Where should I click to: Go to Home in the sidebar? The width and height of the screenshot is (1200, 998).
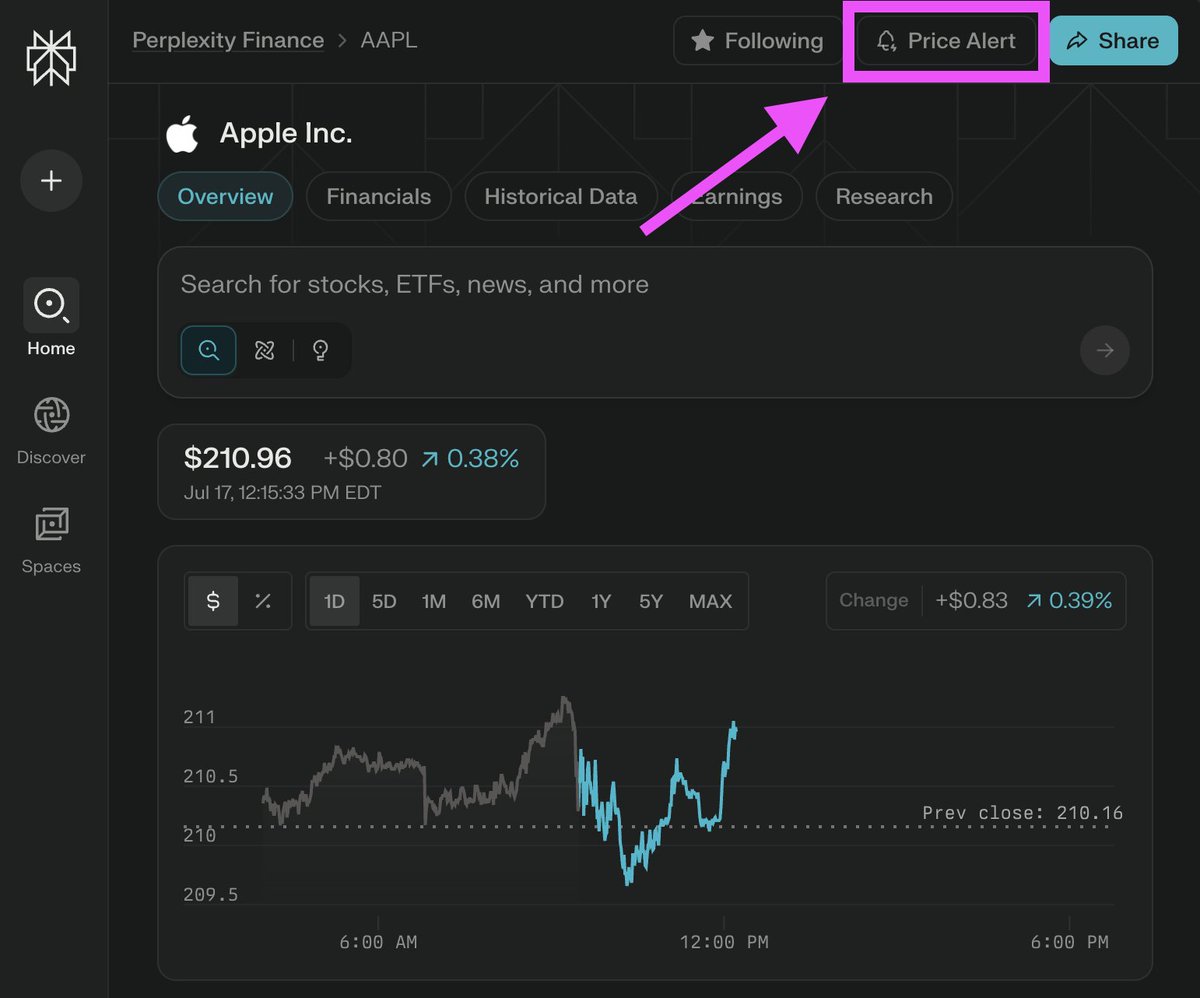pos(51,318)
